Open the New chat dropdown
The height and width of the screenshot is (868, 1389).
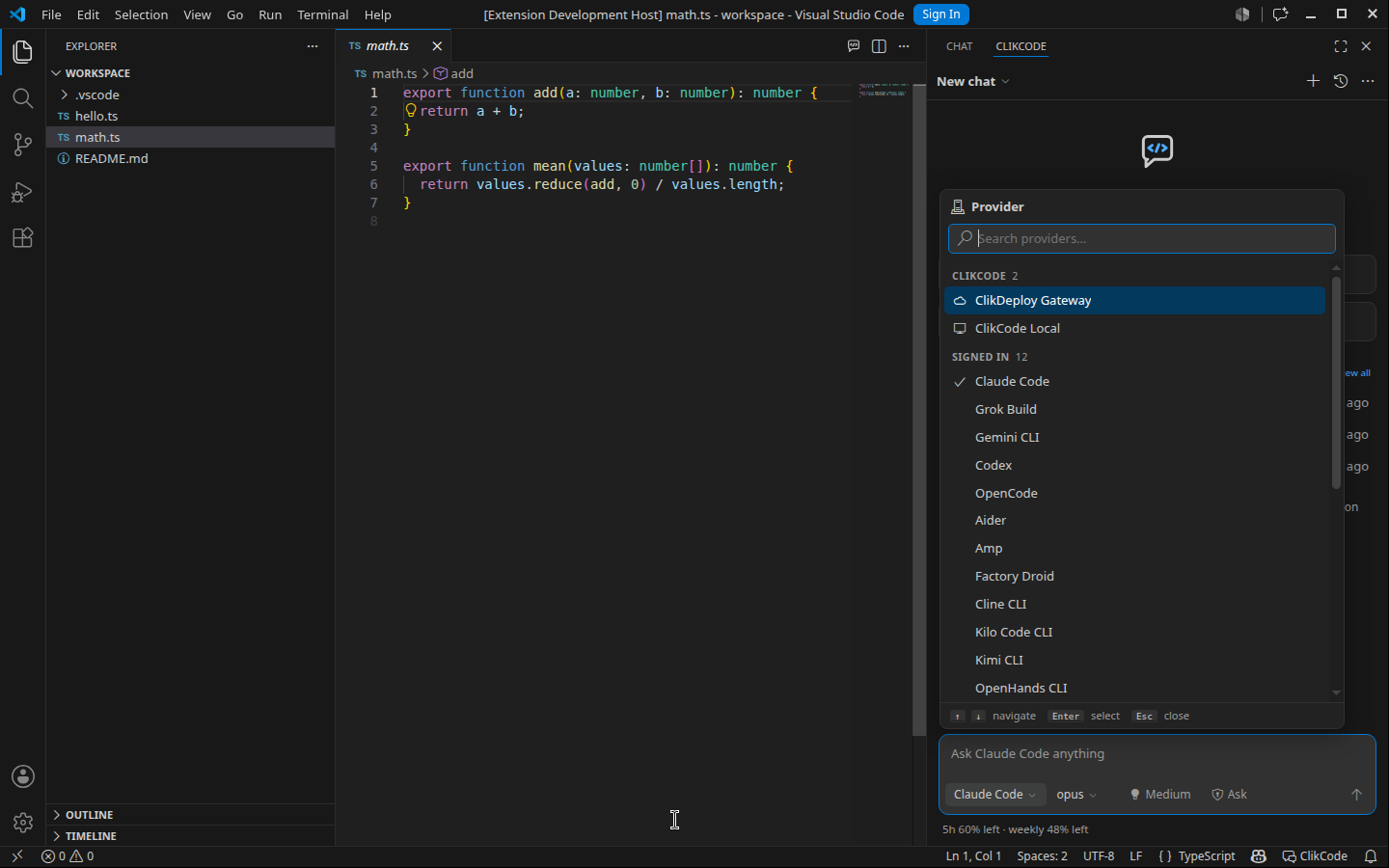tap(973, 82)
